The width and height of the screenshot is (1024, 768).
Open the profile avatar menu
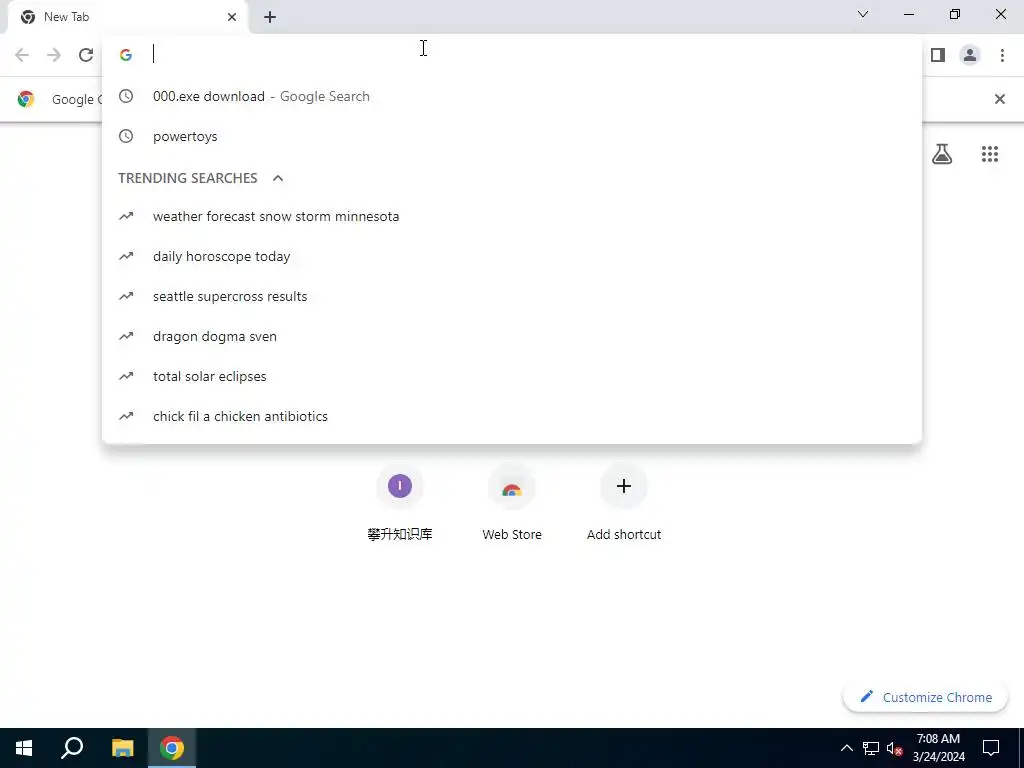coord(970,55)
